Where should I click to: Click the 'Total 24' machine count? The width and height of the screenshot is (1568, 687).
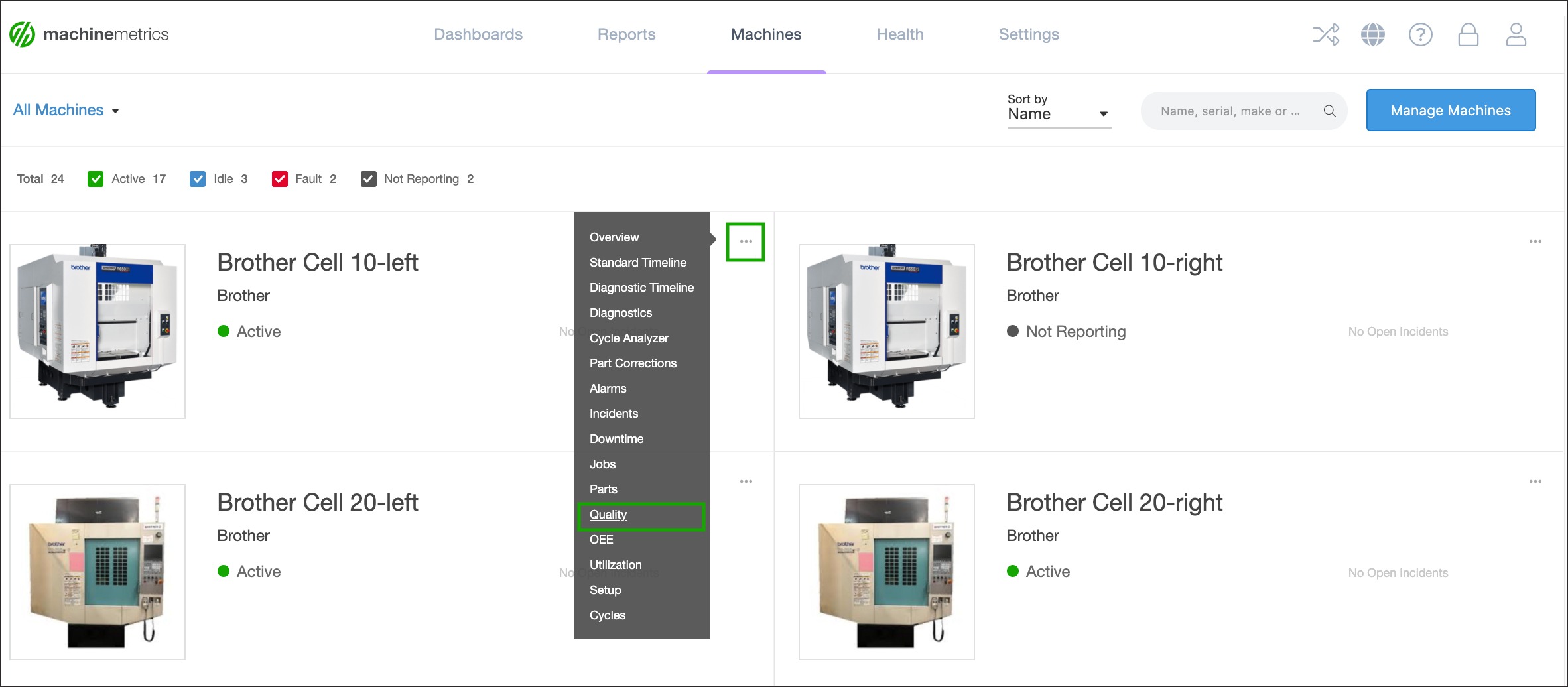40,179
